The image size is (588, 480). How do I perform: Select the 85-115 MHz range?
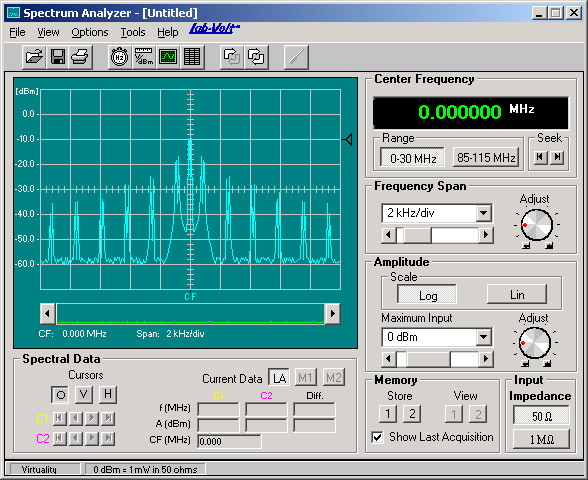(486, 158)
